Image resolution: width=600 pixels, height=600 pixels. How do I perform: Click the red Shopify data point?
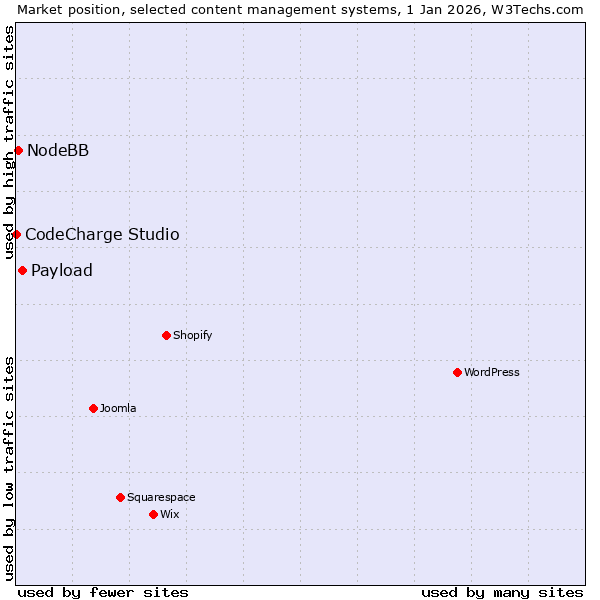[166, 336]
